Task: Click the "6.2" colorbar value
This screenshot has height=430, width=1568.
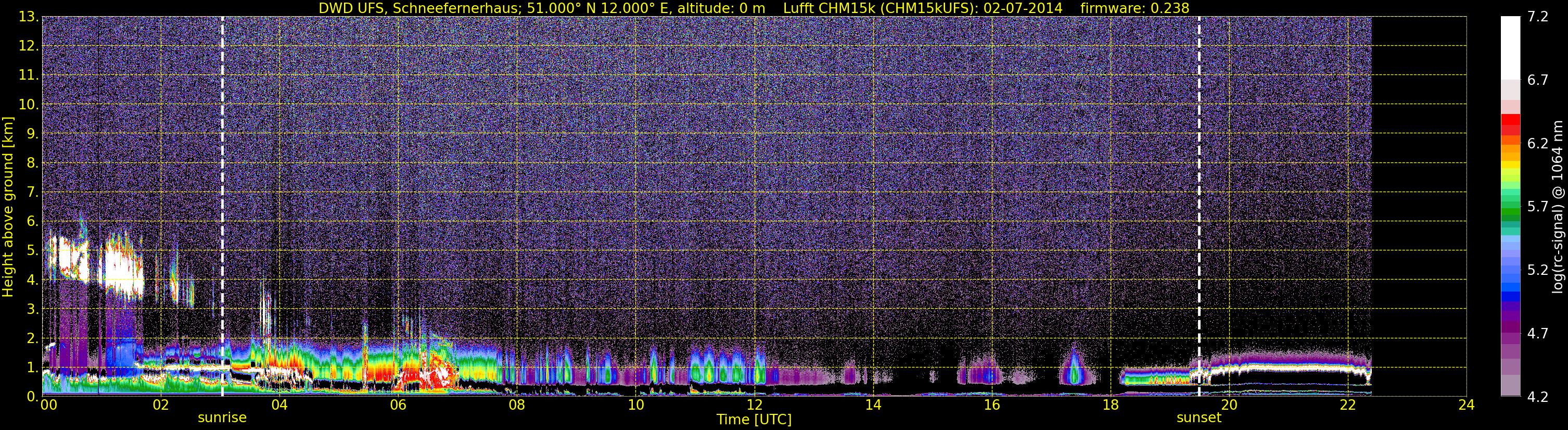Action: 1538,144
